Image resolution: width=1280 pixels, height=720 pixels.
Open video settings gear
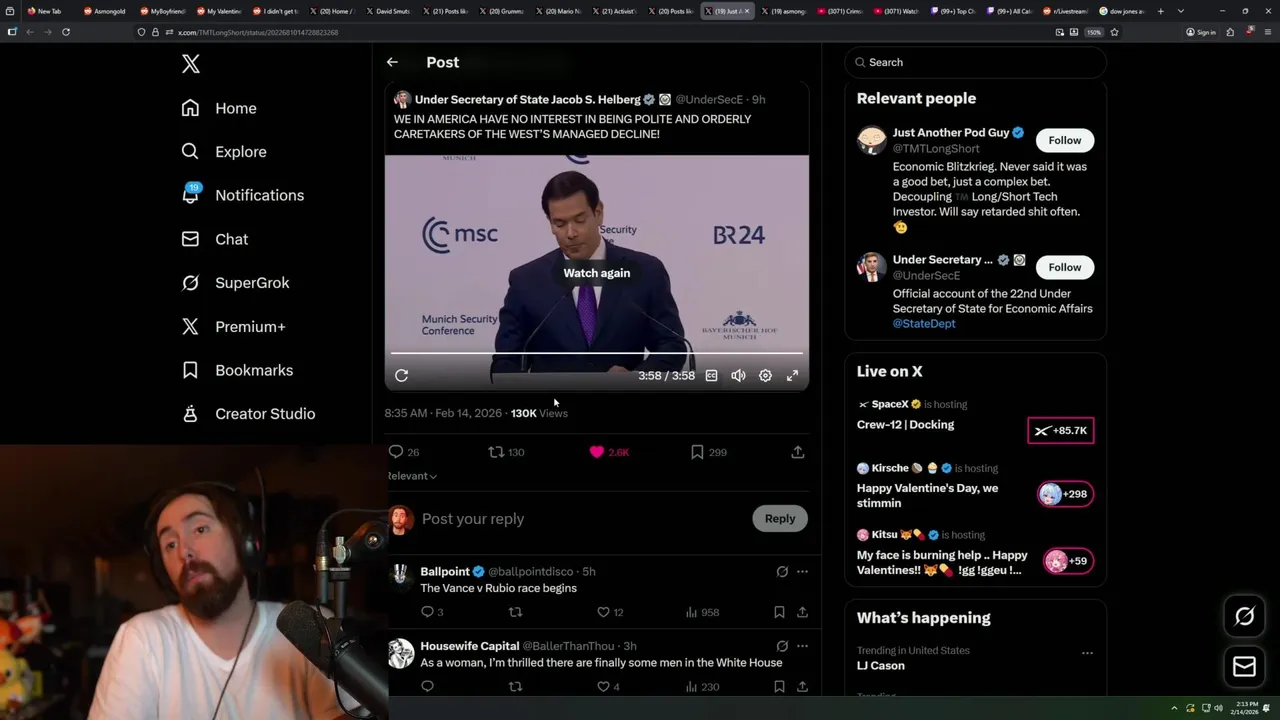(765, 376)
